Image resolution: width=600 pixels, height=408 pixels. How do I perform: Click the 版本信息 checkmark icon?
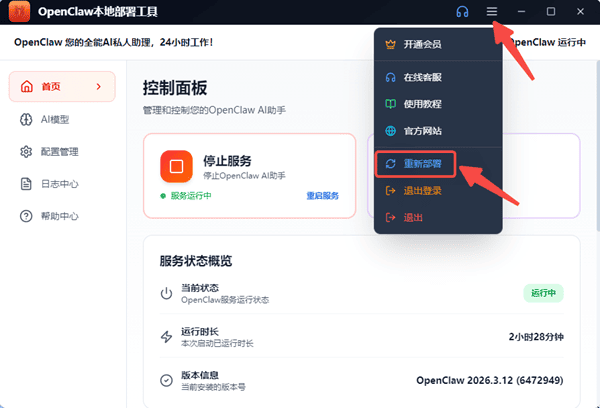pyautogui.click(x=166, y=380)
